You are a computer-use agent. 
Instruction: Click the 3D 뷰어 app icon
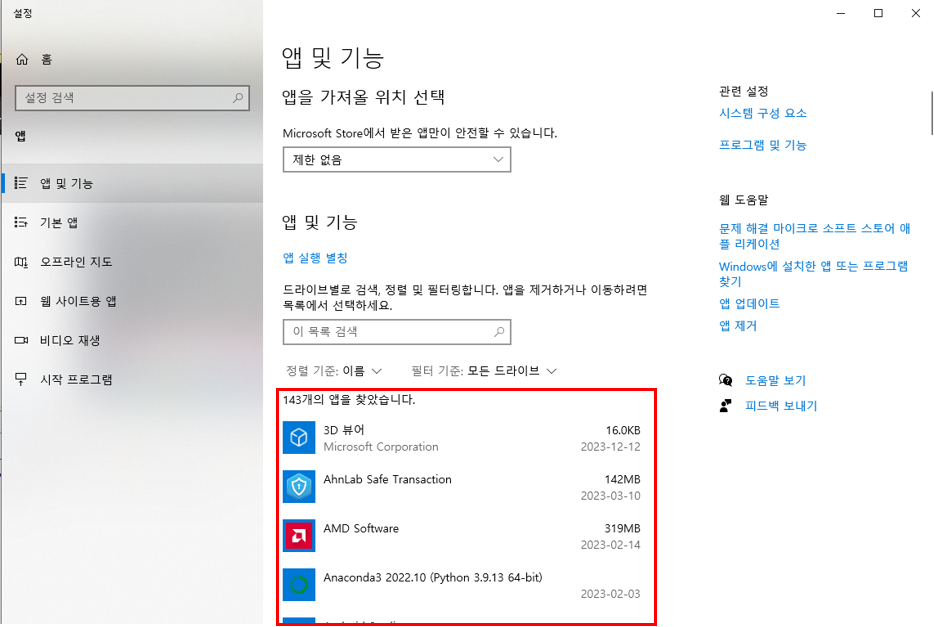299,438
